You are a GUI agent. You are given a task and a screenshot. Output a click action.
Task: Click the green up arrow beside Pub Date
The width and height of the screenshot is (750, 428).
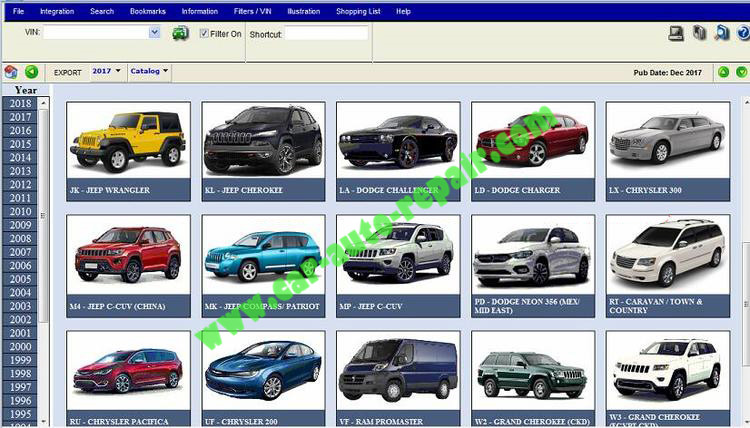pyautogui.click(x=723, y=72)
